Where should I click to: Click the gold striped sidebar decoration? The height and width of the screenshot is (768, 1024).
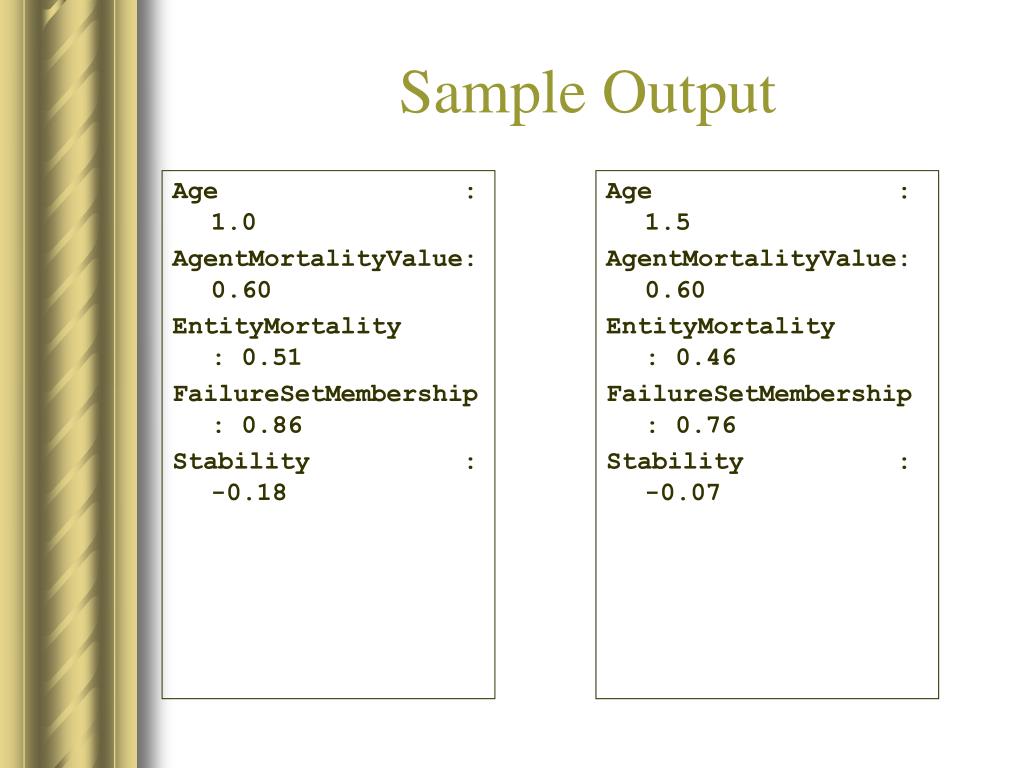click(x=69, y=384)
